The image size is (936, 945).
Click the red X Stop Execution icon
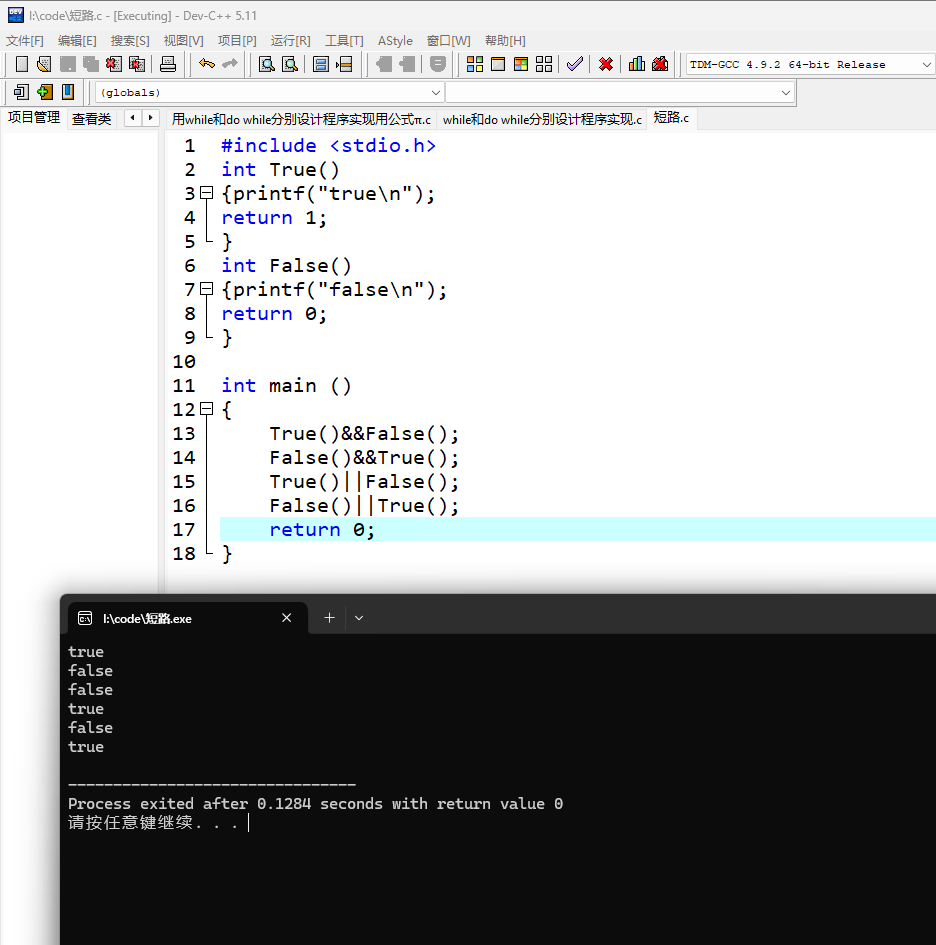(x=606, y=64)
